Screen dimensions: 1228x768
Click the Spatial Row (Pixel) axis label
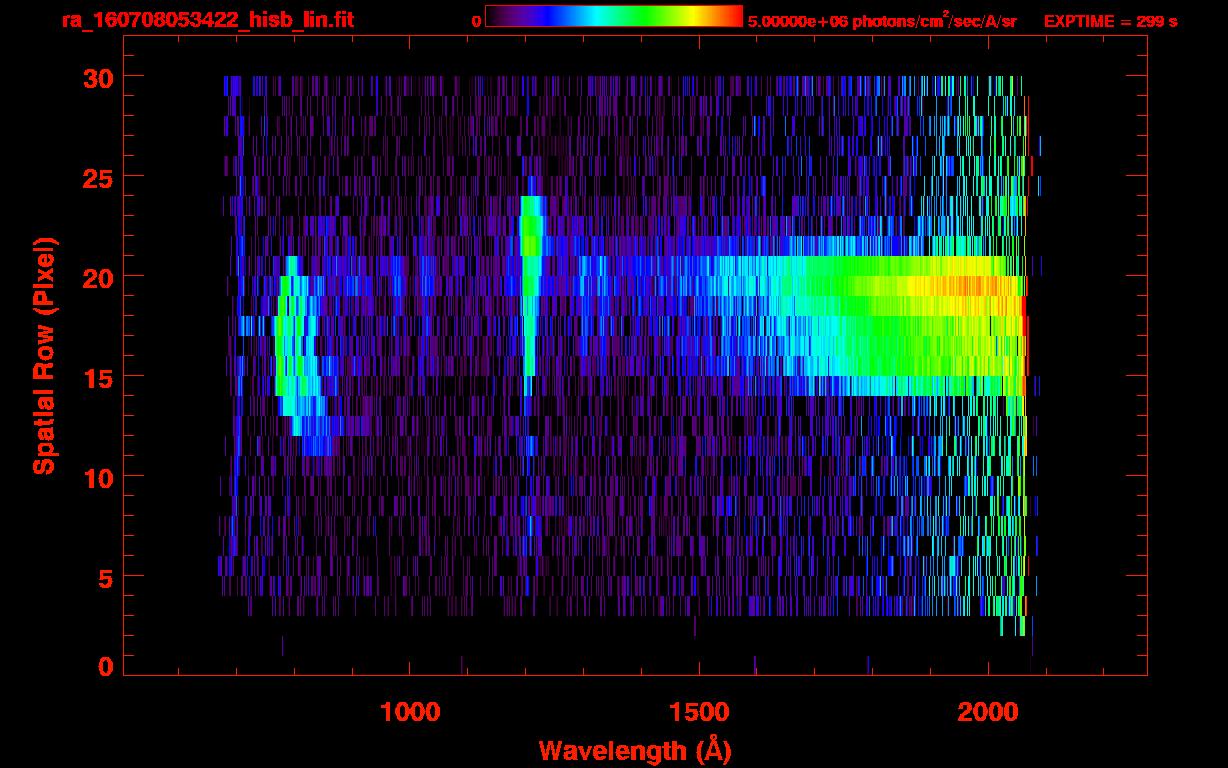click(x=44, y=355)
